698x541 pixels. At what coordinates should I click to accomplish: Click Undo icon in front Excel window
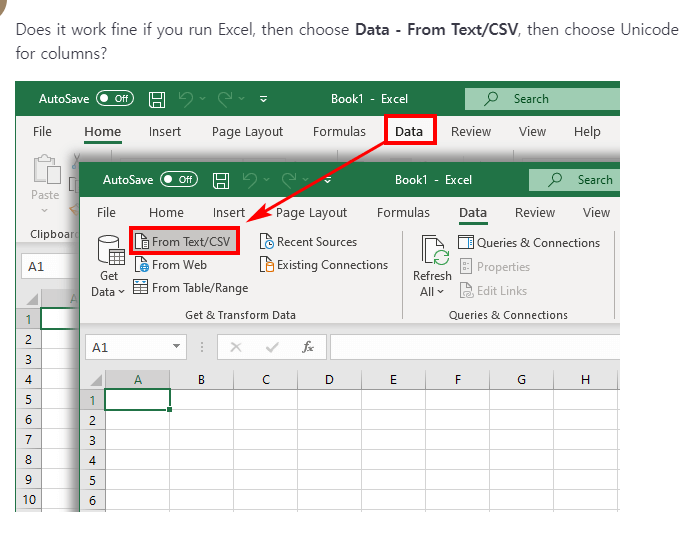[x=250, y=180]
